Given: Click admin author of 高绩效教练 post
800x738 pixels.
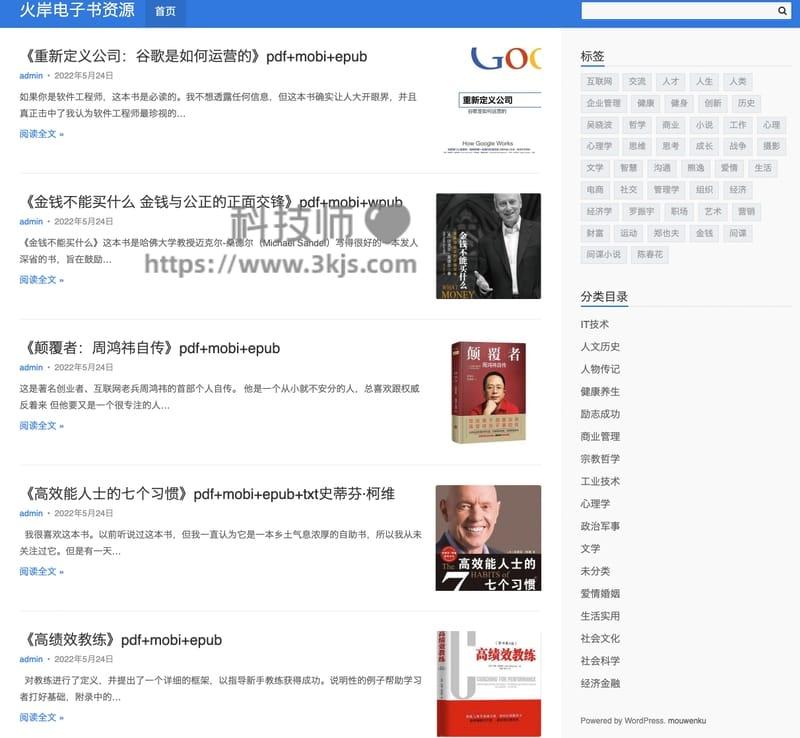Looking at the screenshot, I should click(31, 659).
